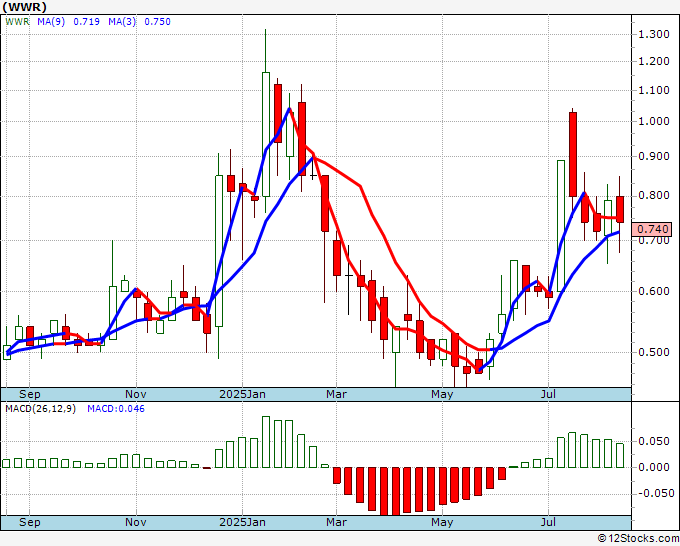Viewport: 680px width, 546px height.
Task: Click May on the MACD panel date axis
Action: (x=442, y=522)
